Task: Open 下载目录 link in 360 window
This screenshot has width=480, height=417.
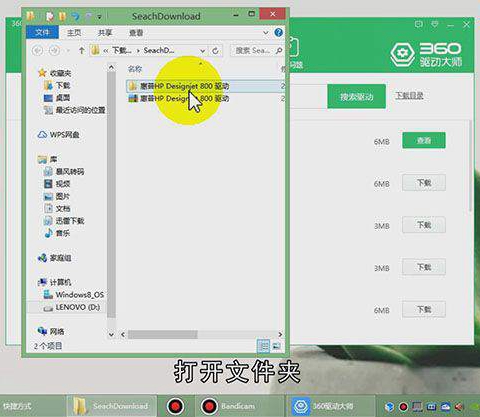Action: [x=409, y=96]
